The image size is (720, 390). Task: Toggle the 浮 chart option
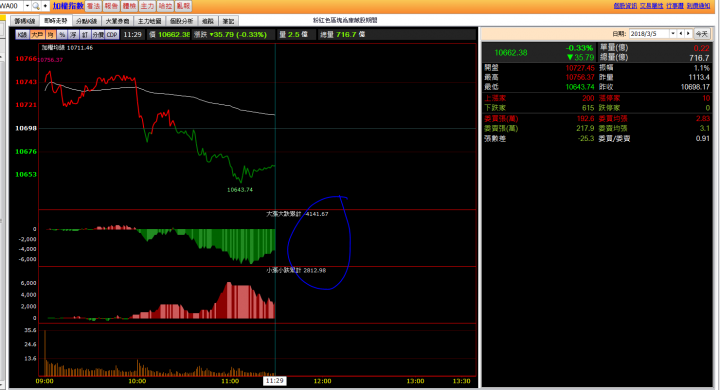coord(73,34)
